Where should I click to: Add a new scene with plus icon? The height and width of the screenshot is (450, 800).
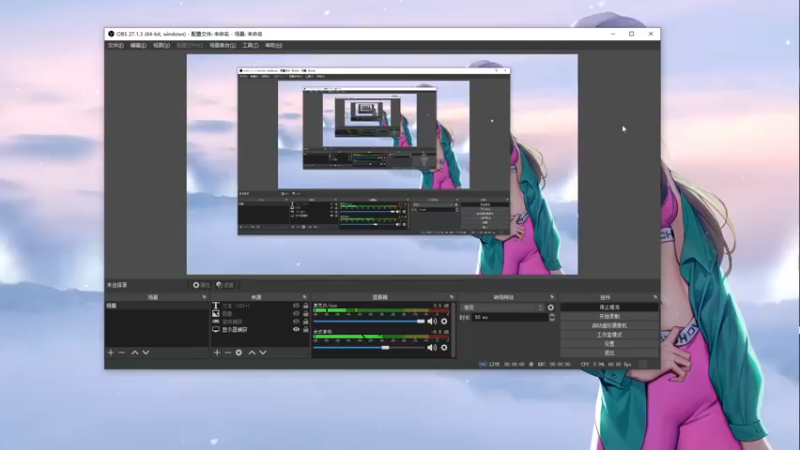click(x=111, y=353)
